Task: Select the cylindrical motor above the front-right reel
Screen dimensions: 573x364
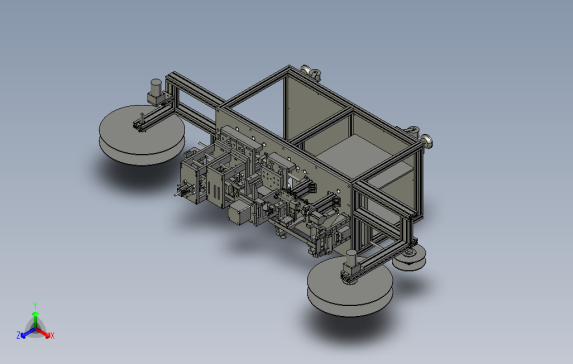Action: point(351,259)
